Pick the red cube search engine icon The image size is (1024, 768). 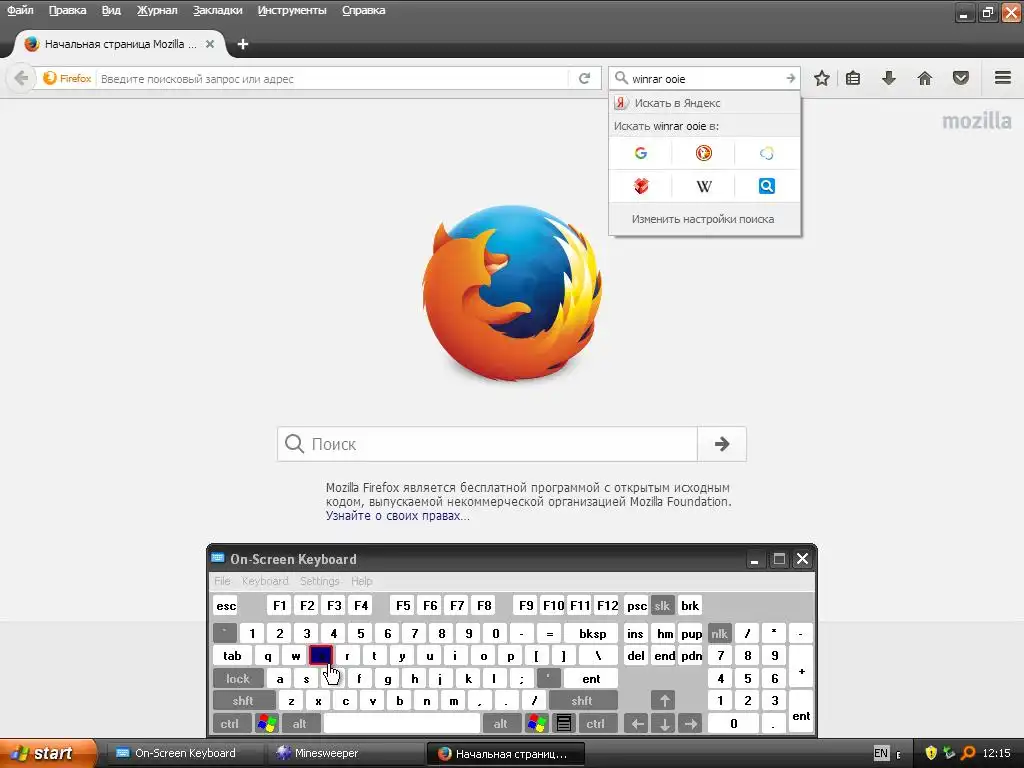coord(641,186)
